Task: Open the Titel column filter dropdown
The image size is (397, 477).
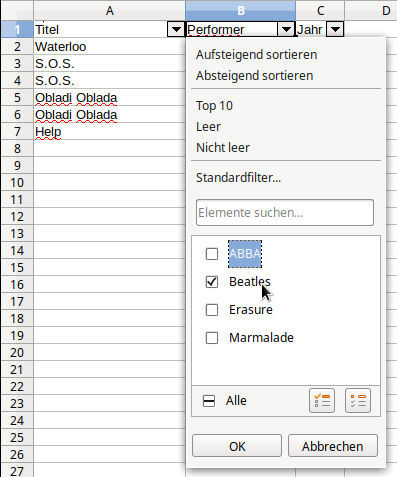Action: [x=176, y=30]
